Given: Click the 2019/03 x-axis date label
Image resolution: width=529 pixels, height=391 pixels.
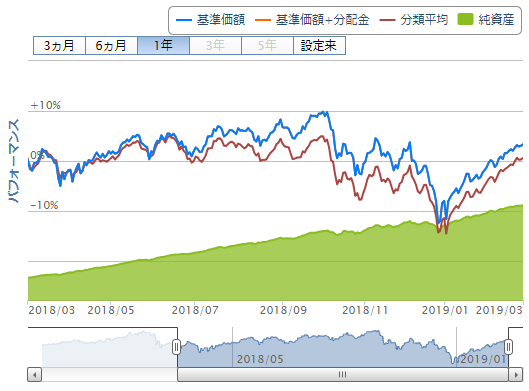Looking at the screenshot, I should click(499, 310).
